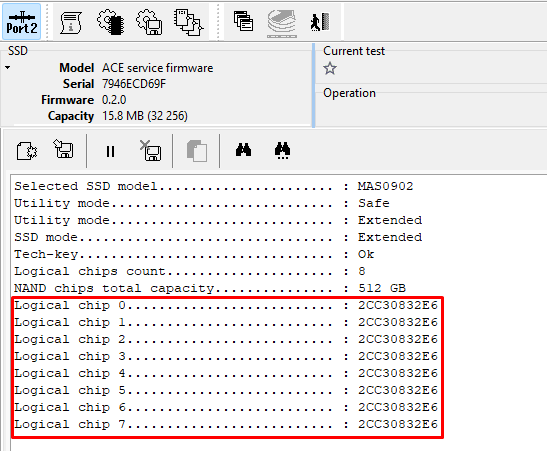Screen dimensions: 547x451
Task: Click the grayed disk stack icon
Action: (x=282, y=23)
